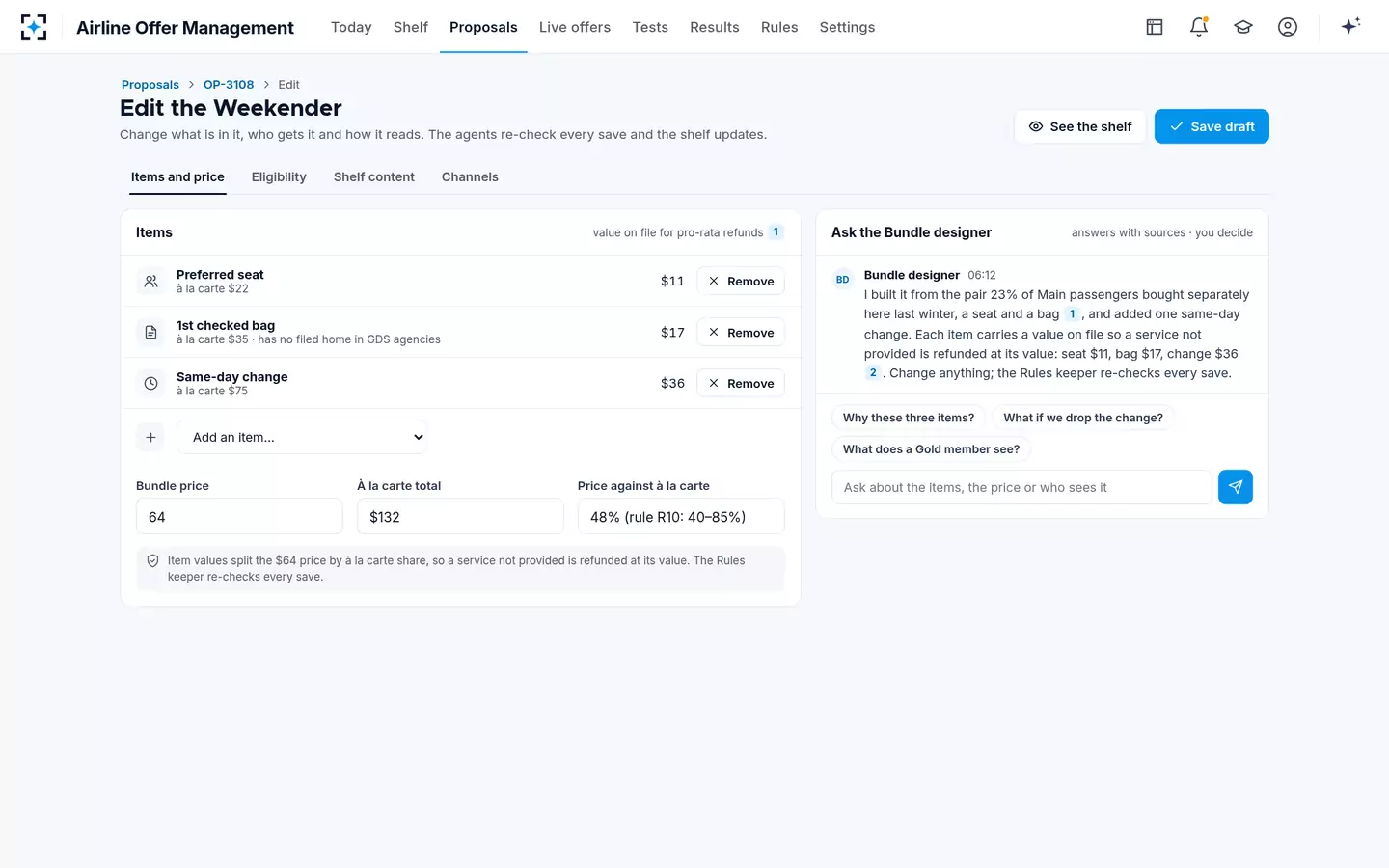Open source reference 1 in designer message
1389x868 pixels.
(1072, 314)
